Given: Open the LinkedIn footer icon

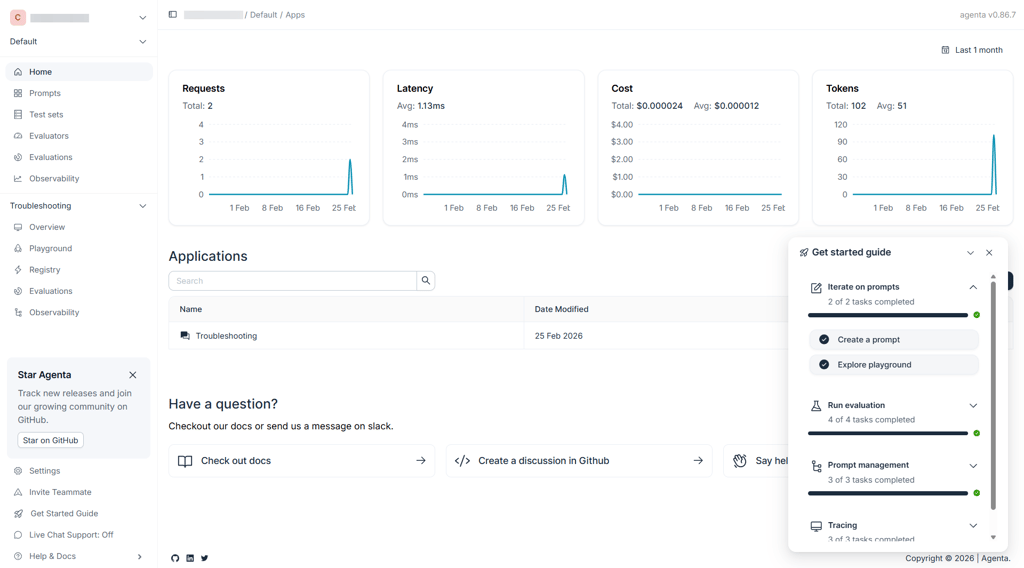Looking at the screenshot, I should [190, 558].
